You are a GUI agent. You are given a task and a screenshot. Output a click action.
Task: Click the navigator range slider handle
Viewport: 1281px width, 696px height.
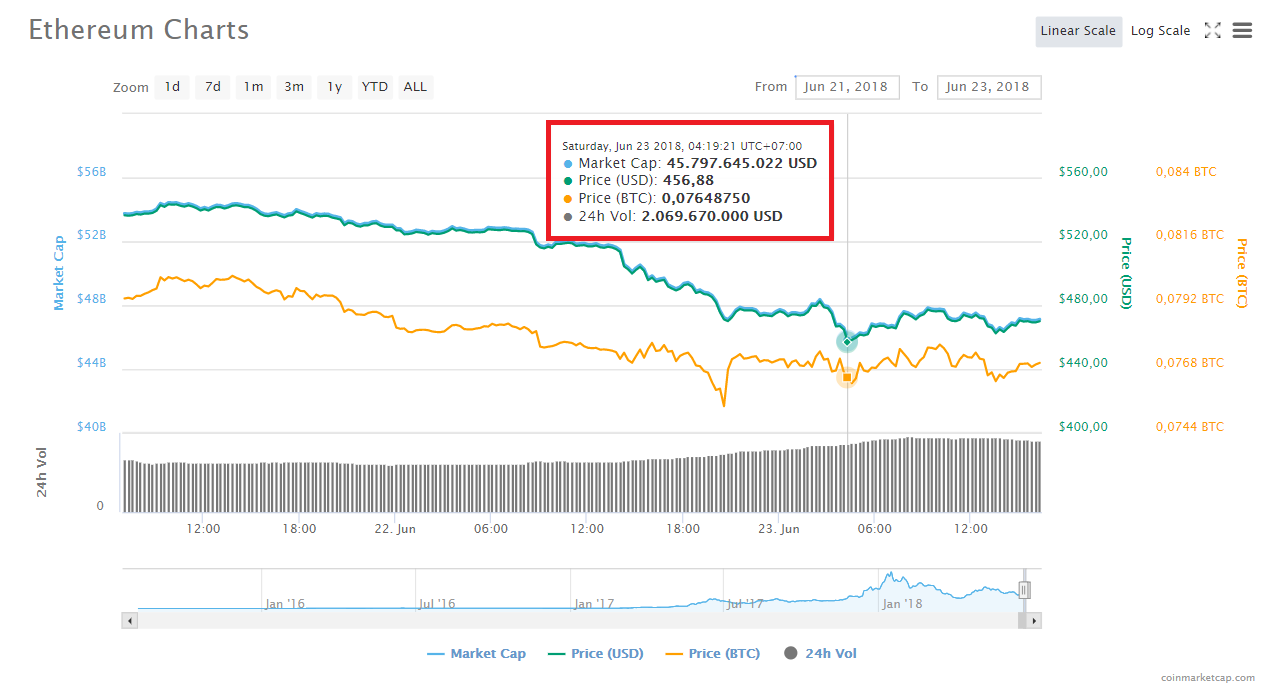tap(1024, 590)
